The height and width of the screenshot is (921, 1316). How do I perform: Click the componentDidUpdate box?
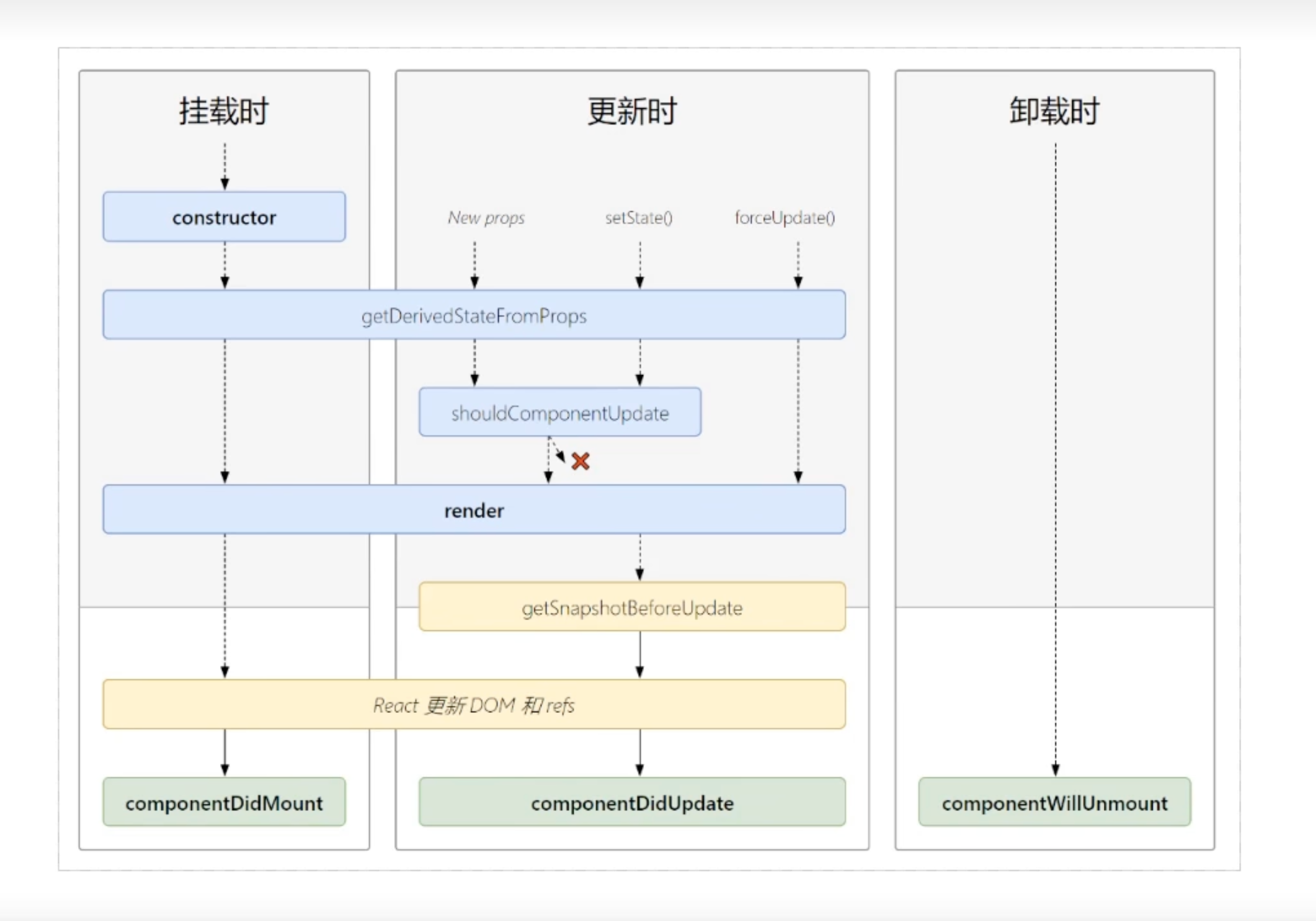point(632,803)
